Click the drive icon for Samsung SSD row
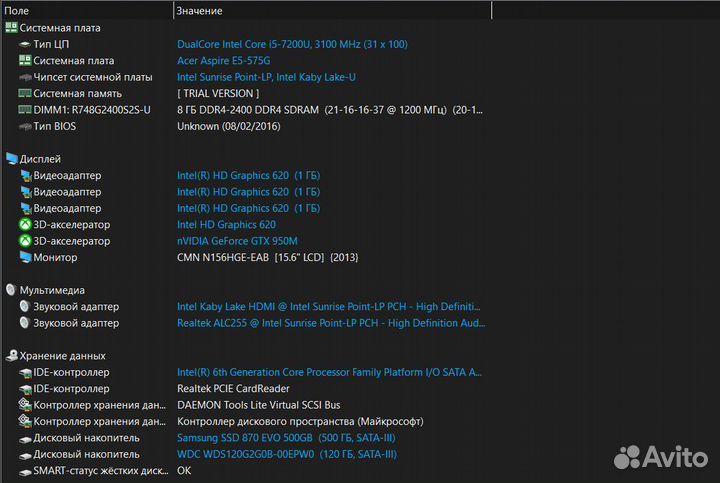This screenshot has height=483, width=720. click(x=25, y=439)
